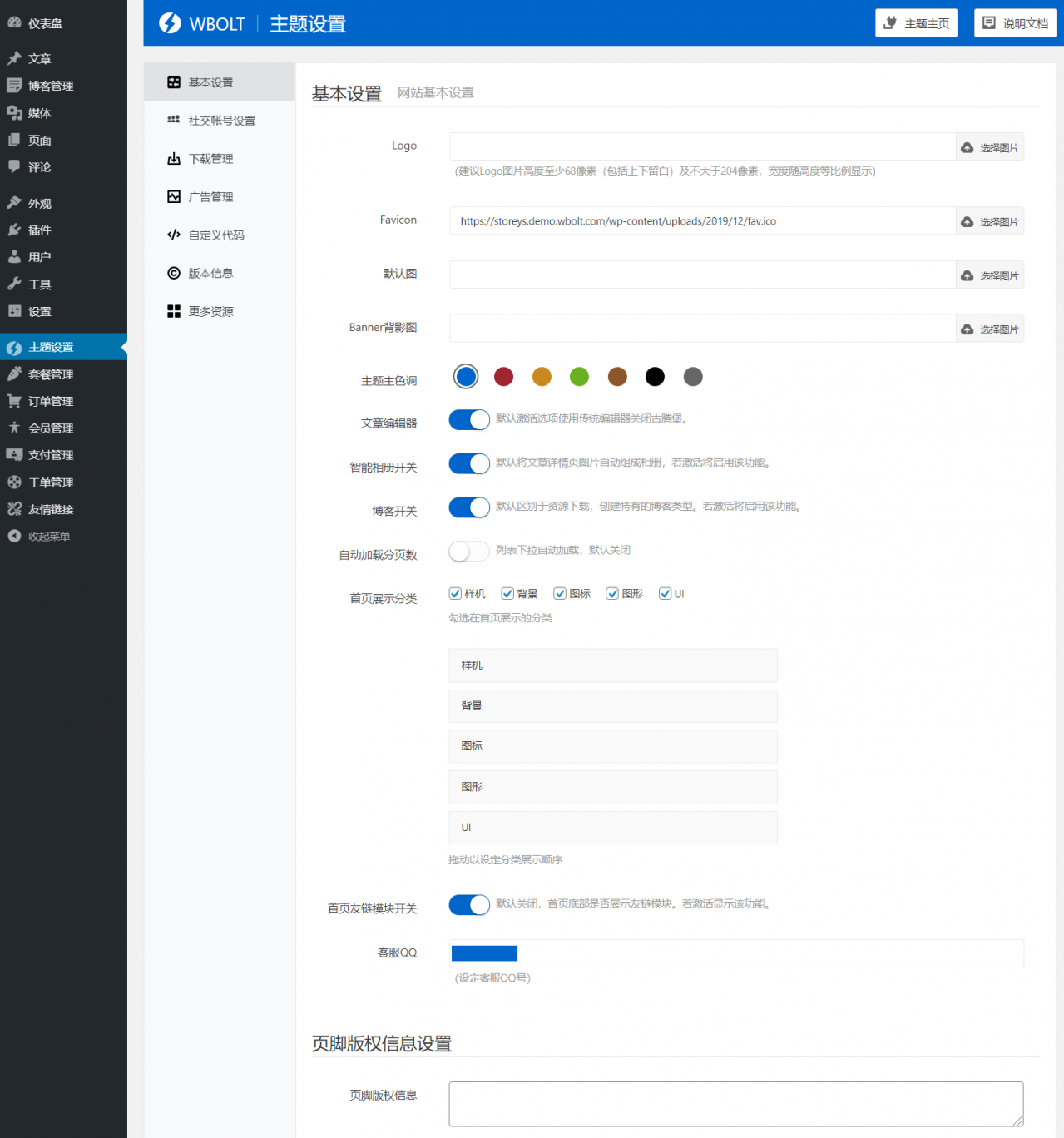
Task: Click 选择图片 next to the Logo field
Action: coord(989,146)
